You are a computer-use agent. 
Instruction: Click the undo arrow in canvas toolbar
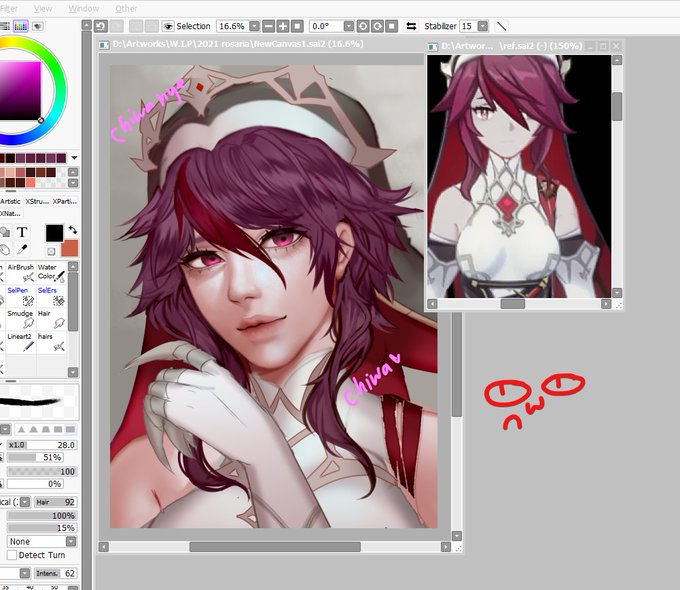pyautogui.click(x=101, y=26)
